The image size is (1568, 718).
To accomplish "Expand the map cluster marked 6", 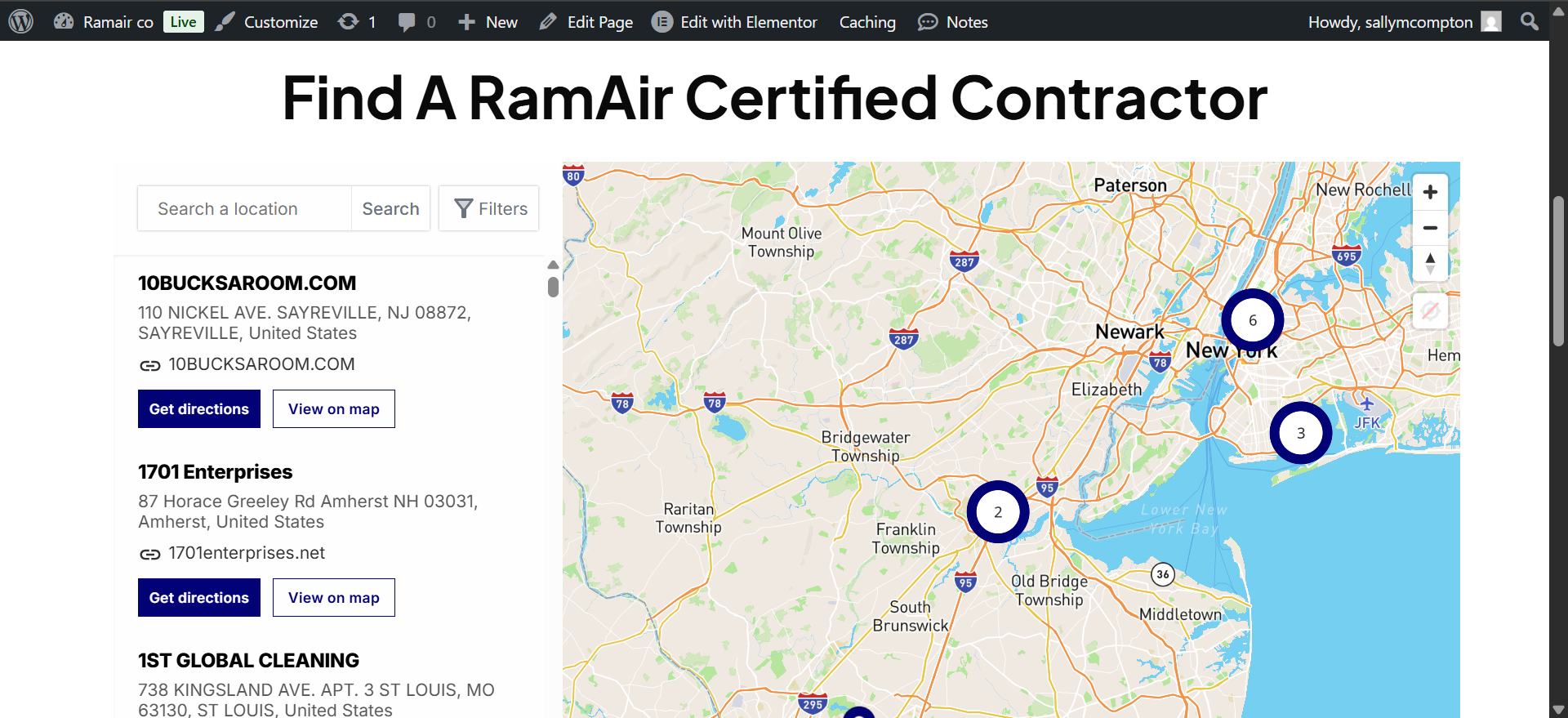I will click(x=1252, y=320).
